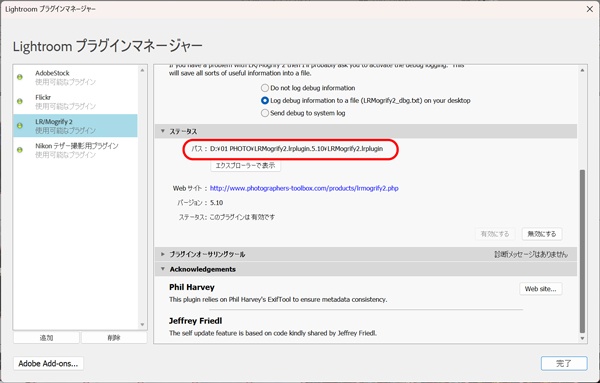Screen dimensions: 600x383
Task: Expand the プラグインオーサリングツール section
Action: click(163, 254)
